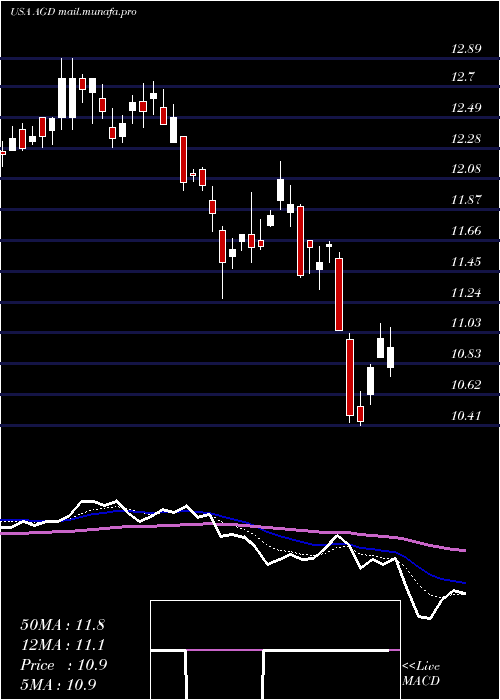
Task: Select the 11.24 price axis label
Action: pyautogui.click(x=466, y=293)
